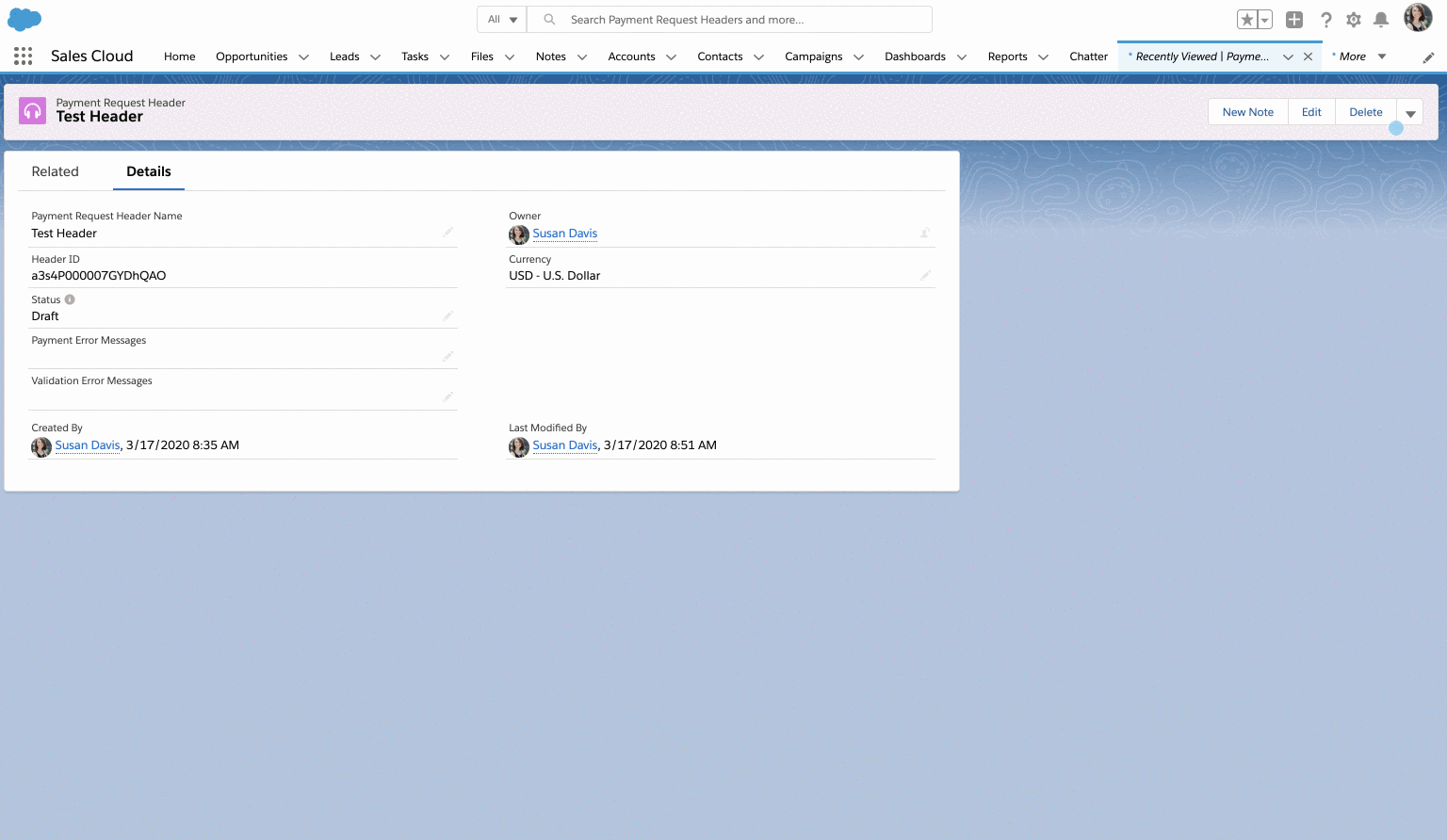Click the Salesforce cloud logo
This screenshot has height=840, width=1447.
(24, 19)
